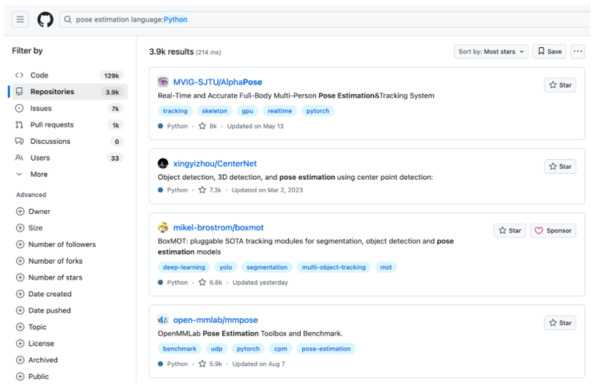Open AlphaPose 8k stargazers count
This screenshot has width=591, height=391.
point(208,126)
